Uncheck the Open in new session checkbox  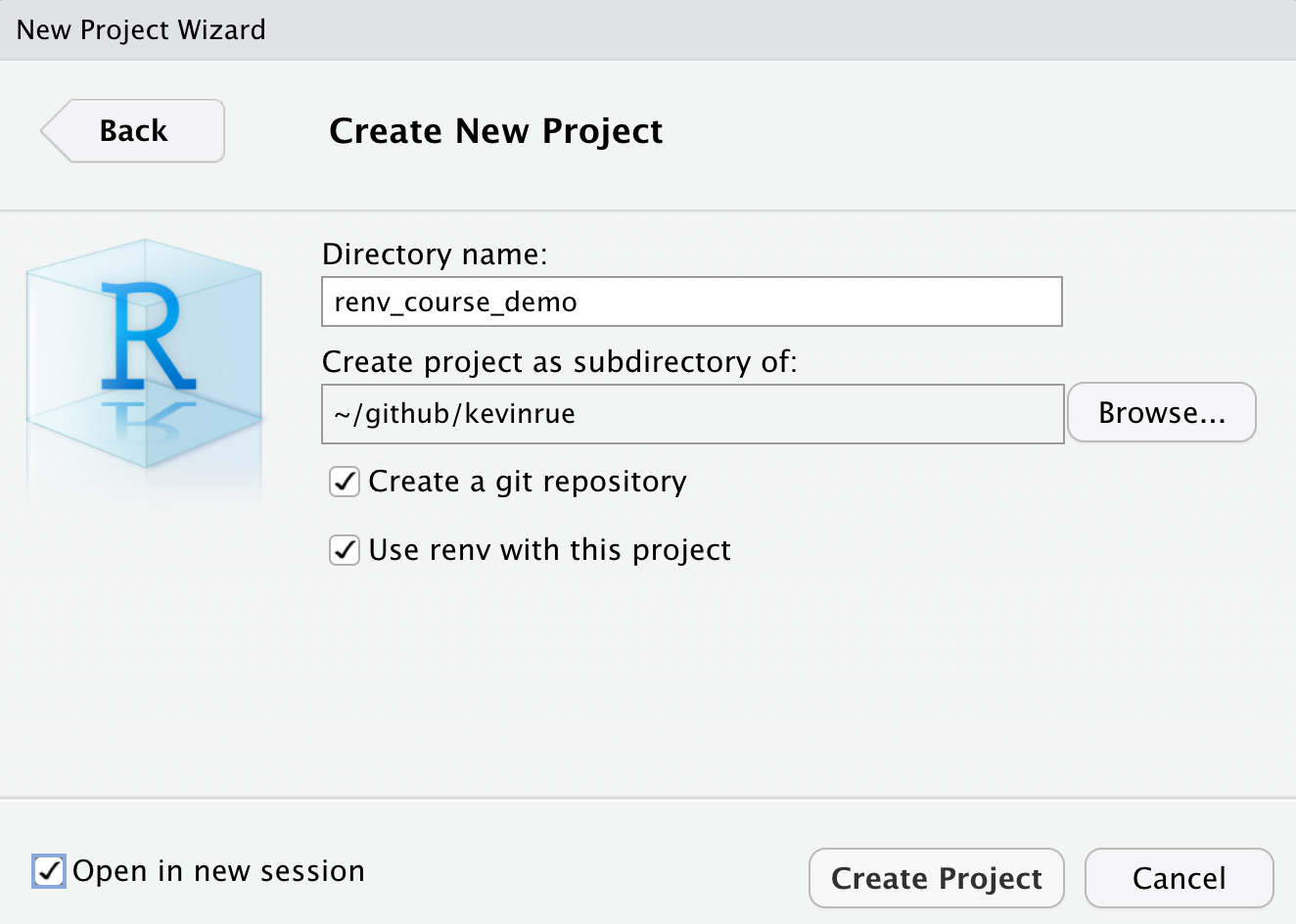49,870
